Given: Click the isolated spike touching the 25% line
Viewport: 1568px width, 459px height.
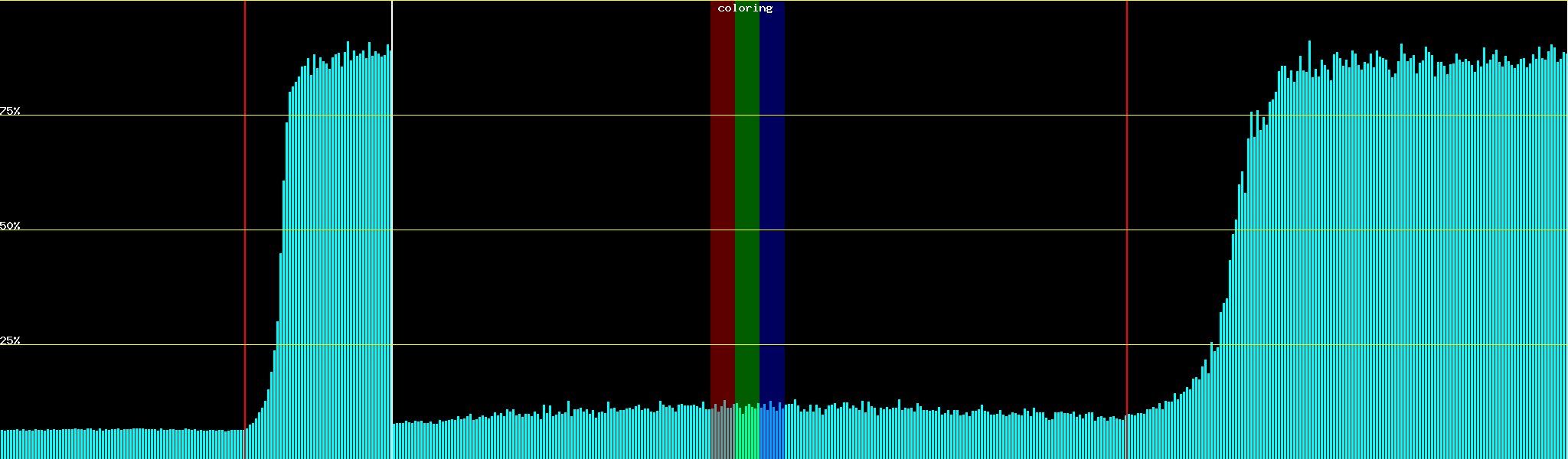Looking at the screenshot, I should click(1211, 346).
